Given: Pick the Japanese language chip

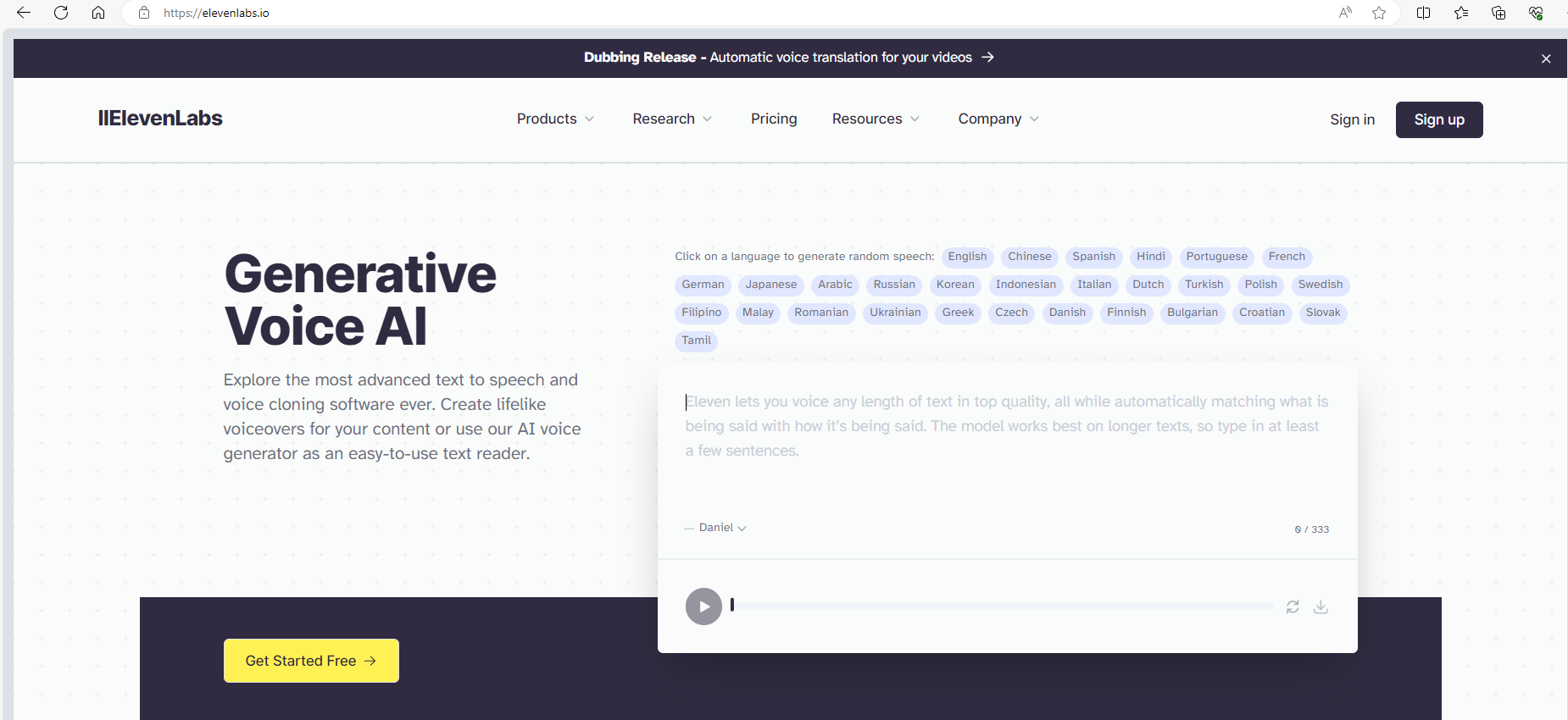Looking at the screenshot, I should point(771,285).
